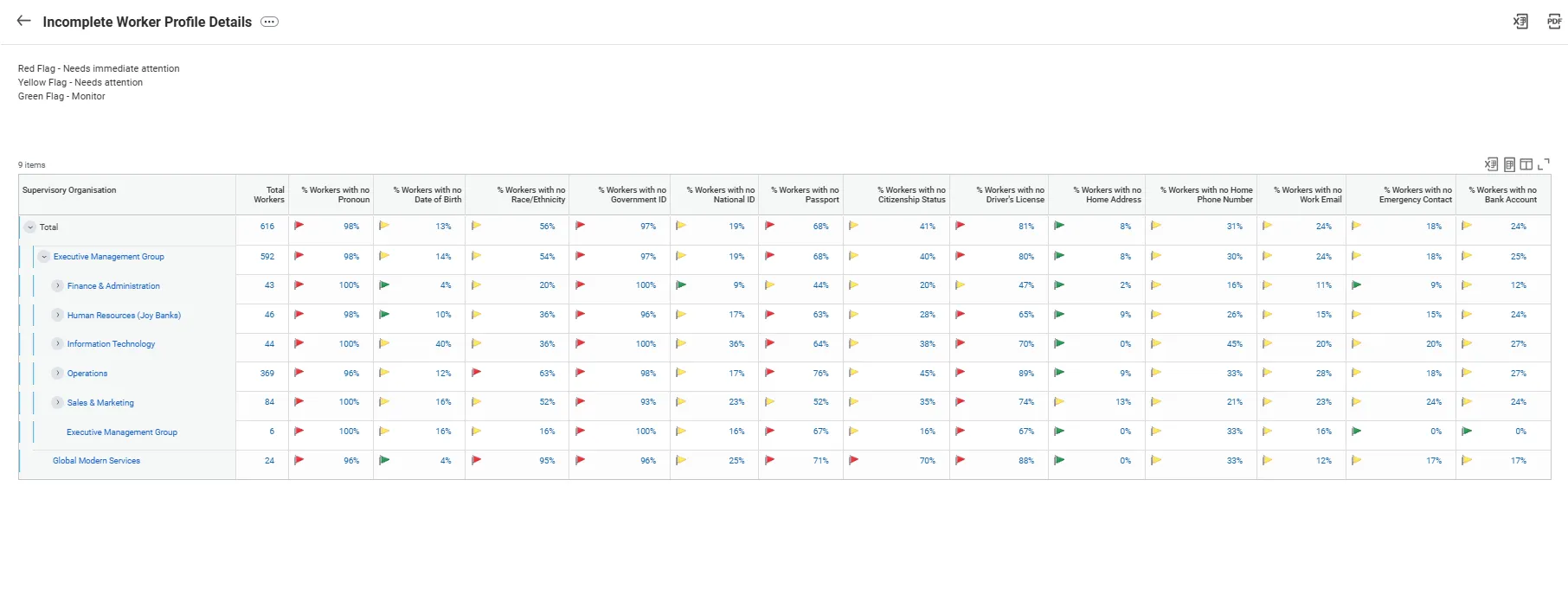Viewport: 1568px width, 614px height.
Task: Click red flag in Sales & Marketing Government ID cell
Action: click(580, 401)
